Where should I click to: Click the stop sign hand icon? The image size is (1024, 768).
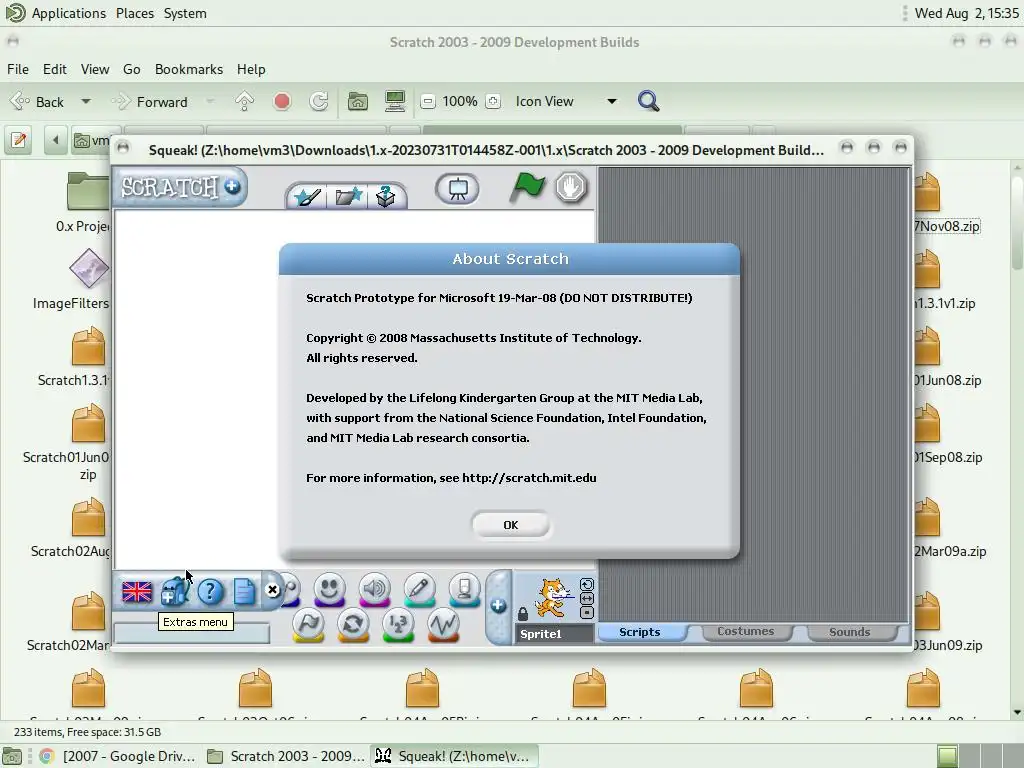point(571,187)
